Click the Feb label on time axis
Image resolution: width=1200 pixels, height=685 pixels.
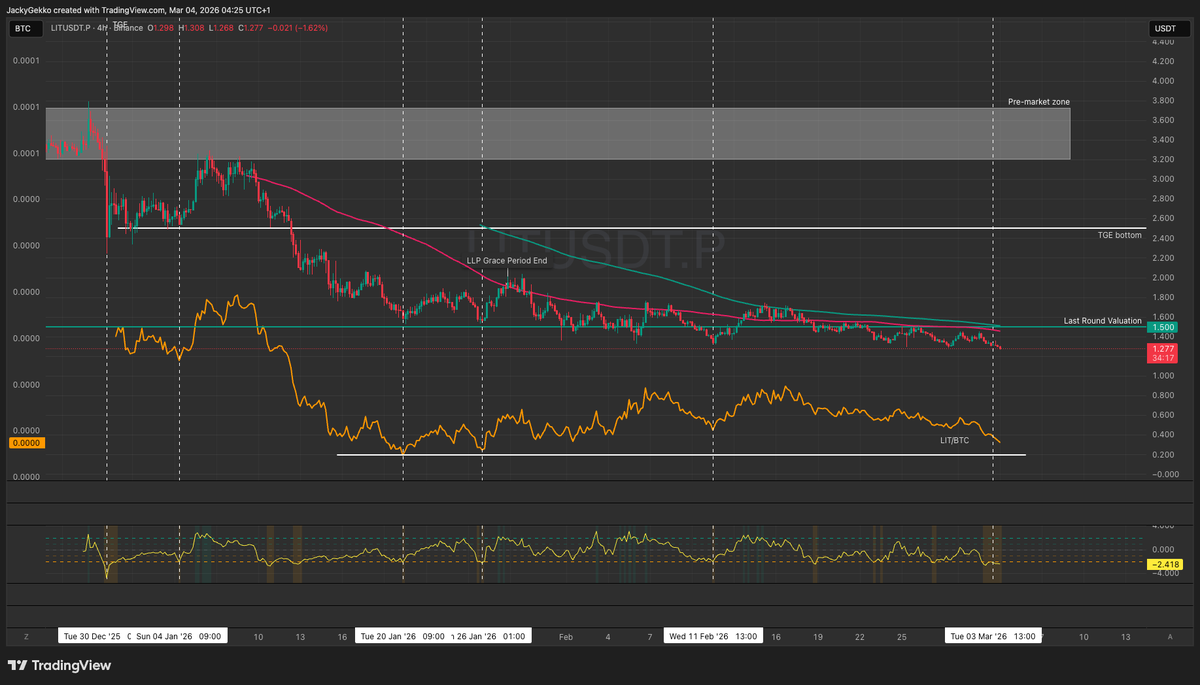click(x=566, y=636)
